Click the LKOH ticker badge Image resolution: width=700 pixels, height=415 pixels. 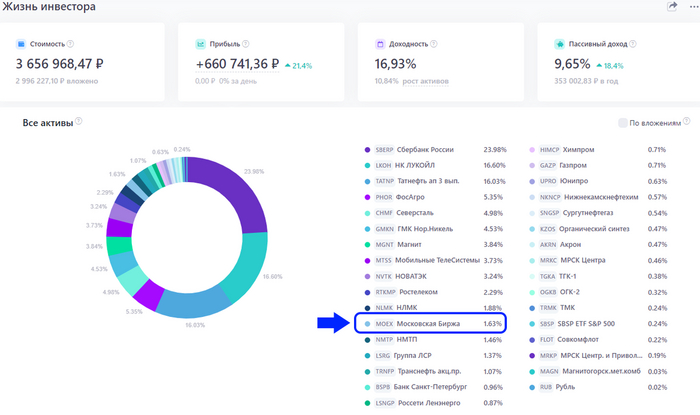(x=384, y=165)
